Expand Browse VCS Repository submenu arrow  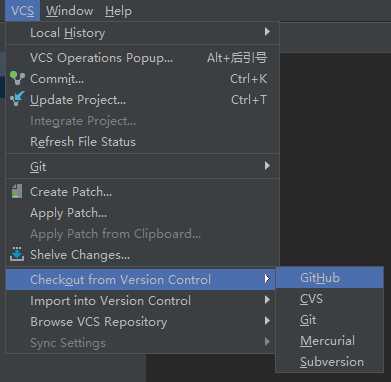coord(267,321)
